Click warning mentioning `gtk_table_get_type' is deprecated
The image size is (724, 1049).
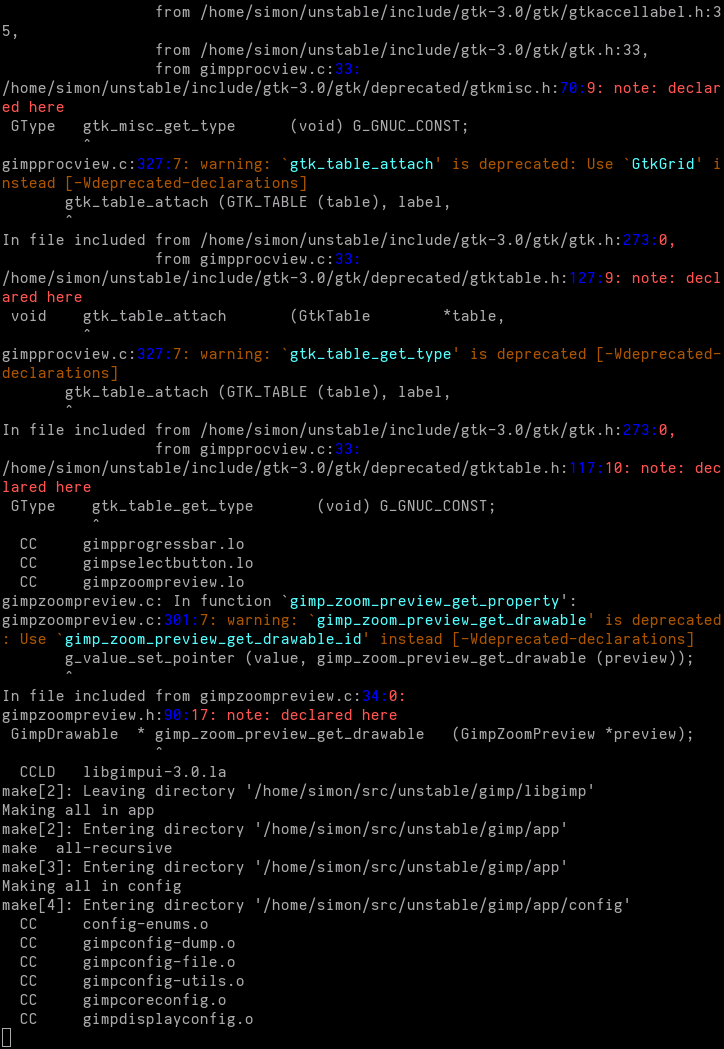click(x=361, y=354)
